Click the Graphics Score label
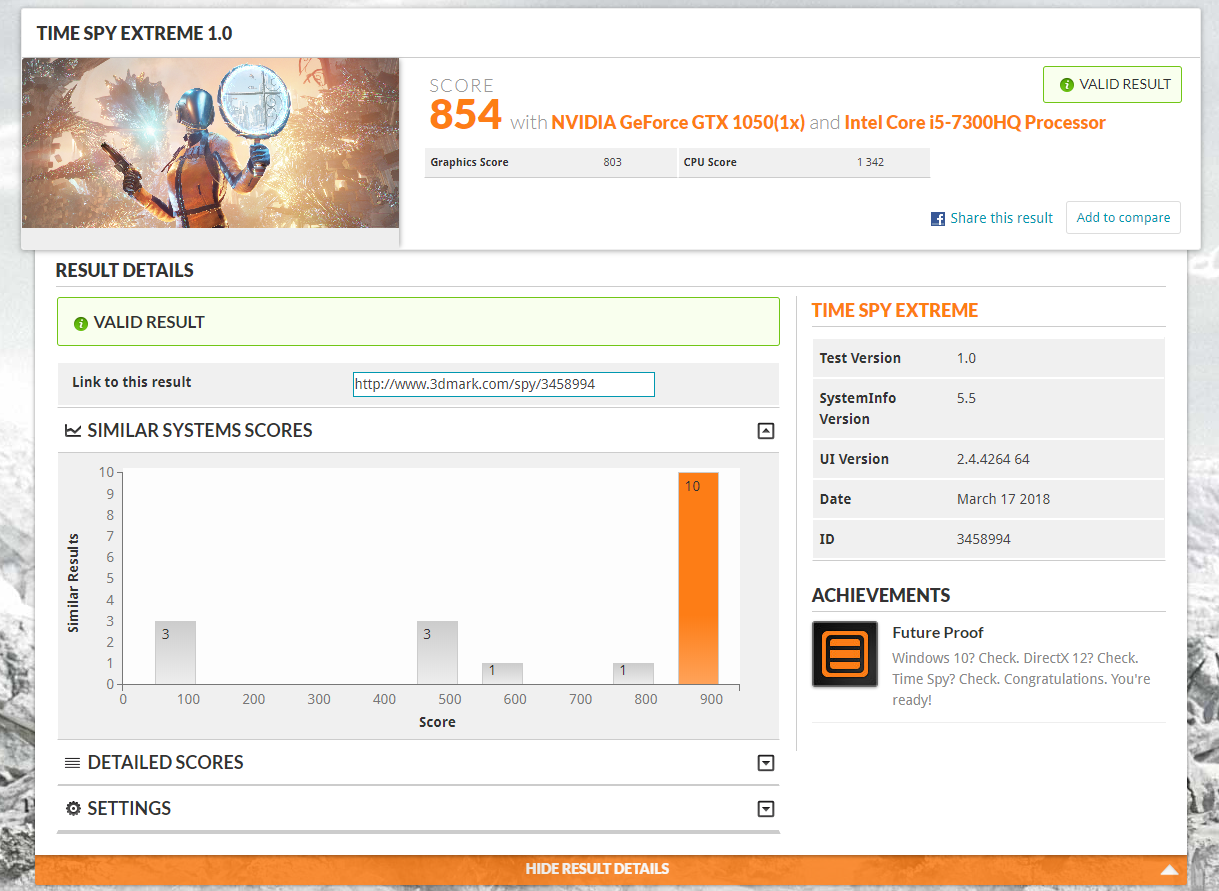Screen dimensions: 1219x891 469,162
